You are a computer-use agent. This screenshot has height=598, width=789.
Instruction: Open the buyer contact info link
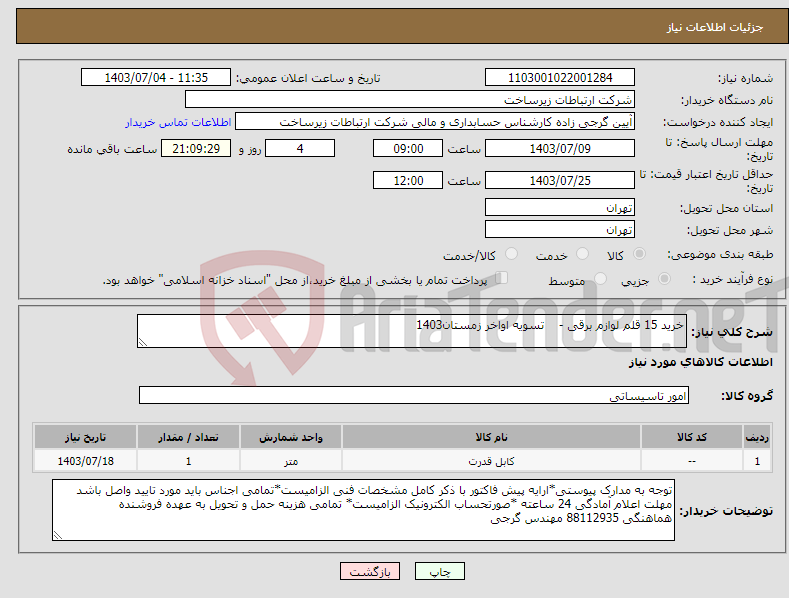178,122
